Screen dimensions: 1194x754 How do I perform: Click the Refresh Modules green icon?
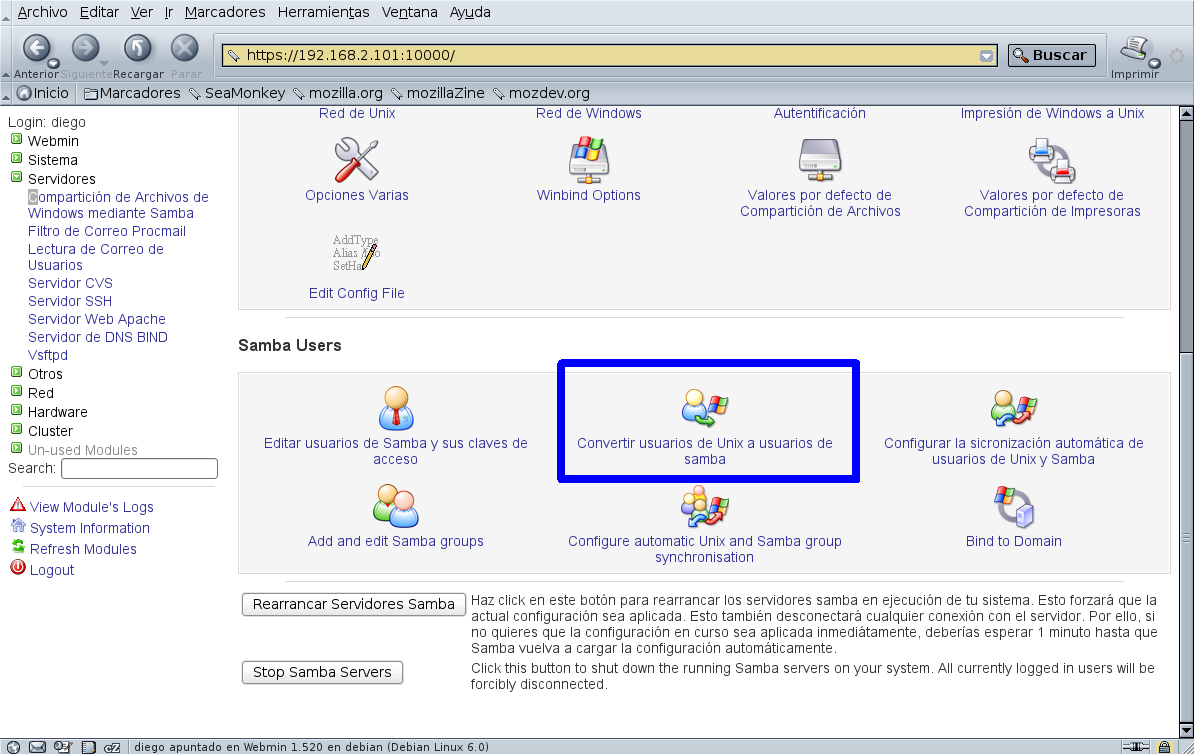pos(18,546)
